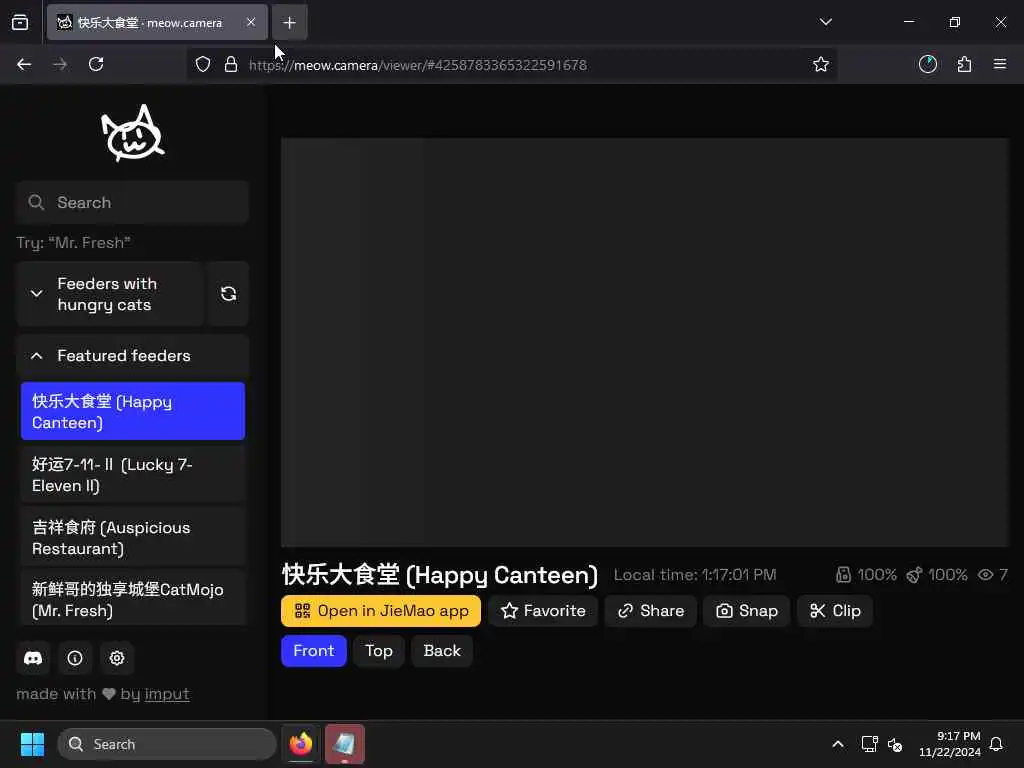Image resolution: width=1024 pixels, height=768 pixels.
Task: Open a new browser tab
Action: pos(289,23)
